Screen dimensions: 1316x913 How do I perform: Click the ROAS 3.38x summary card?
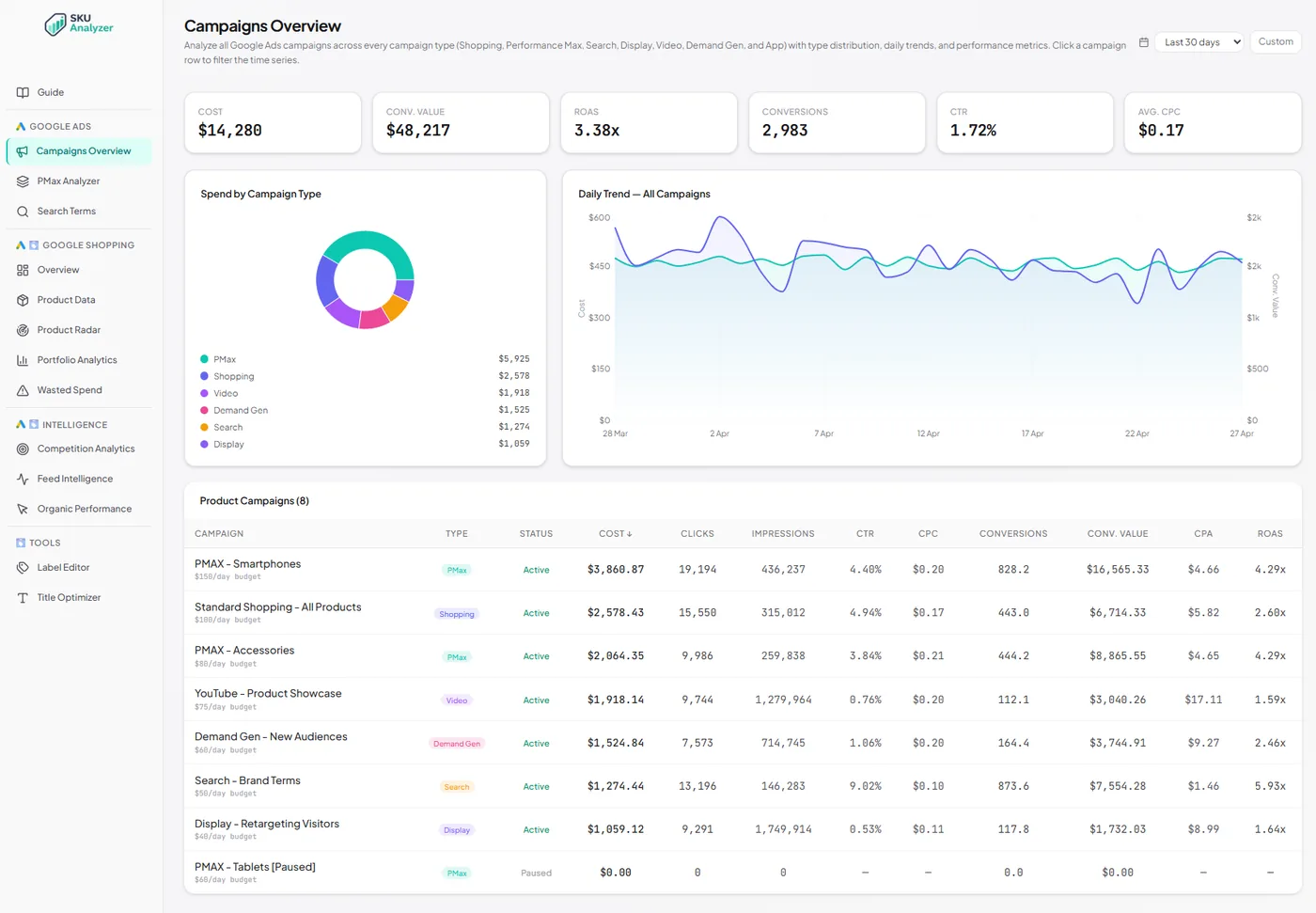point(649,122)
